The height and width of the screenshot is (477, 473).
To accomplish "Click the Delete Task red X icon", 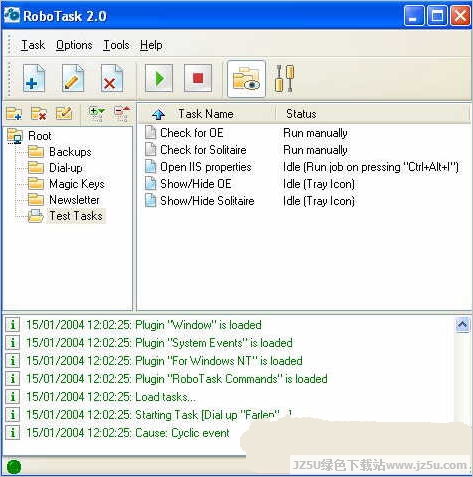I will click(x=112, y=79).
